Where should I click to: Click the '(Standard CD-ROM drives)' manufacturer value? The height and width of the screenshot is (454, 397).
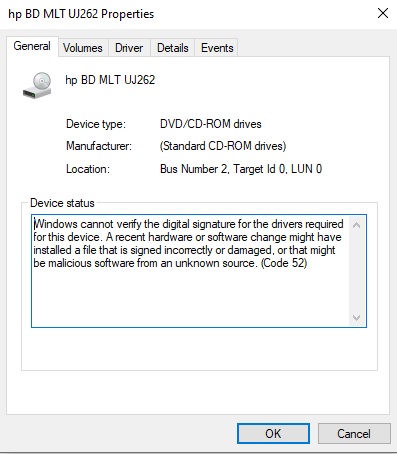223,146
